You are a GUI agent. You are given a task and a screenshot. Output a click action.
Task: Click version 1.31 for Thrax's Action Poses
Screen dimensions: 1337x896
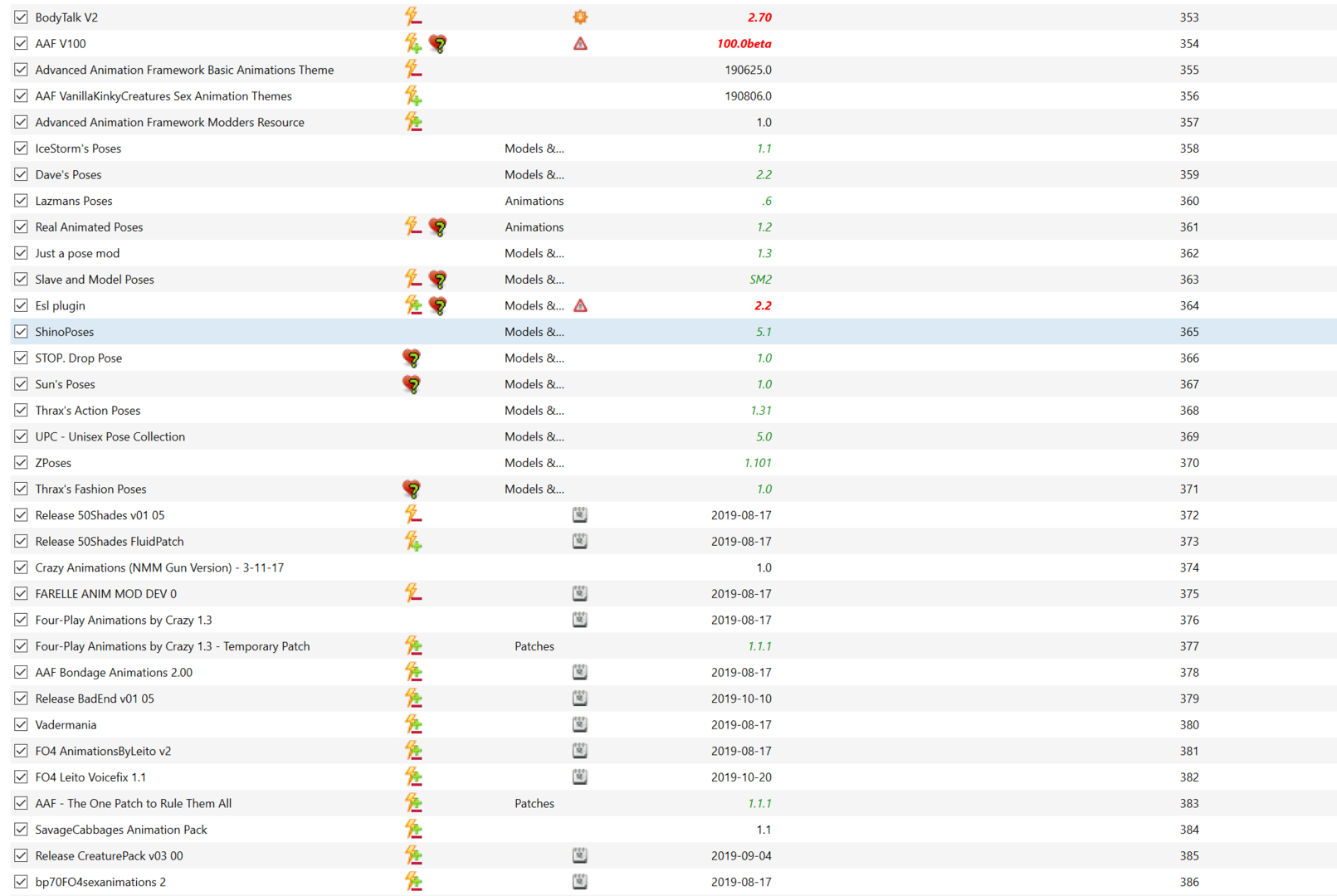(761, 411)
